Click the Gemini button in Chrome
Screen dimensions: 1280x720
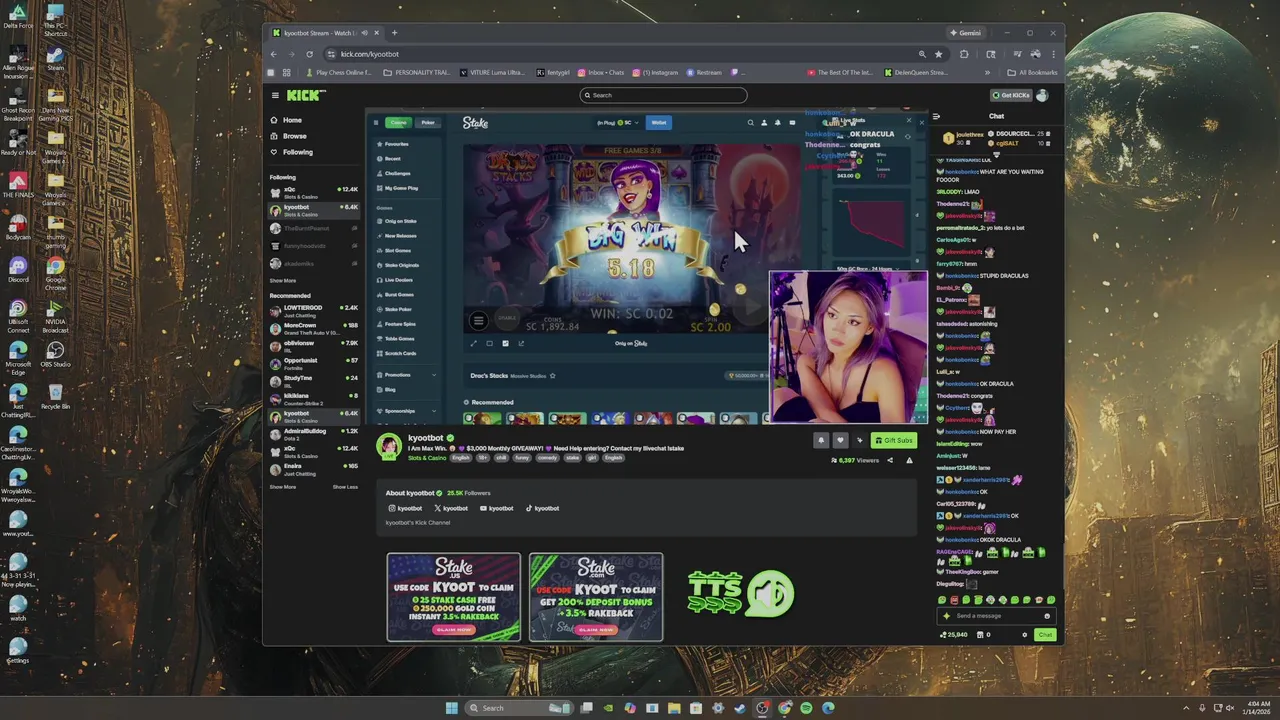coord(965,33)
